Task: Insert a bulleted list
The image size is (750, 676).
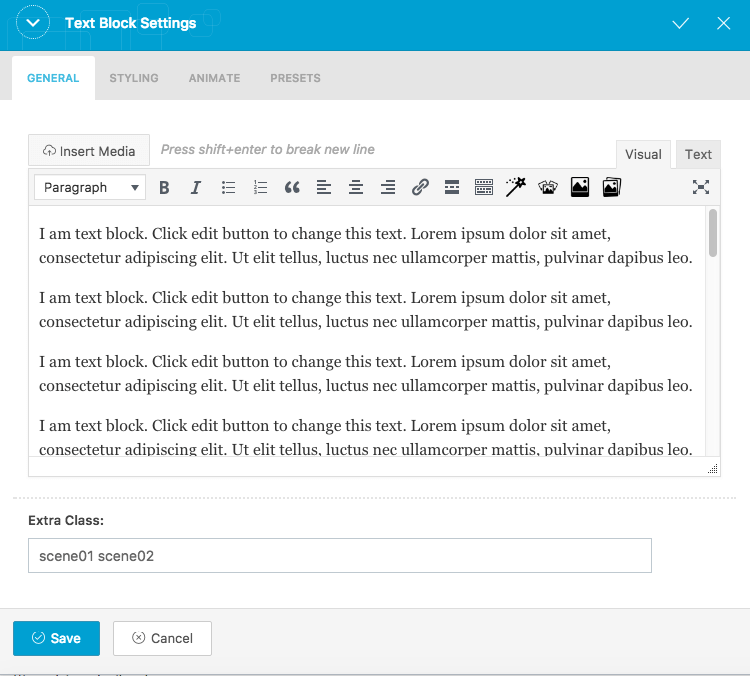Action: coord(228,187)
